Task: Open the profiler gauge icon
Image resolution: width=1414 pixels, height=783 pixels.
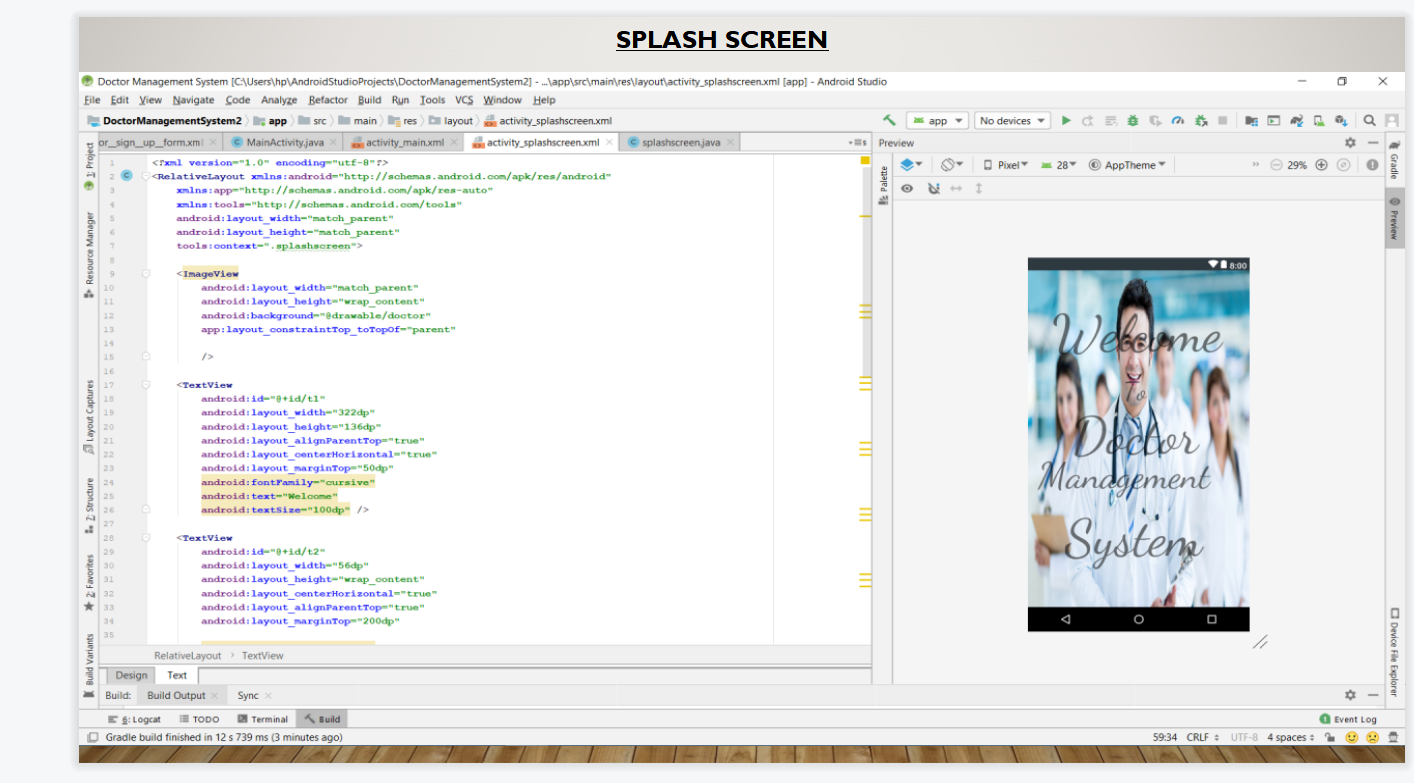Action: coord(1177,121)
